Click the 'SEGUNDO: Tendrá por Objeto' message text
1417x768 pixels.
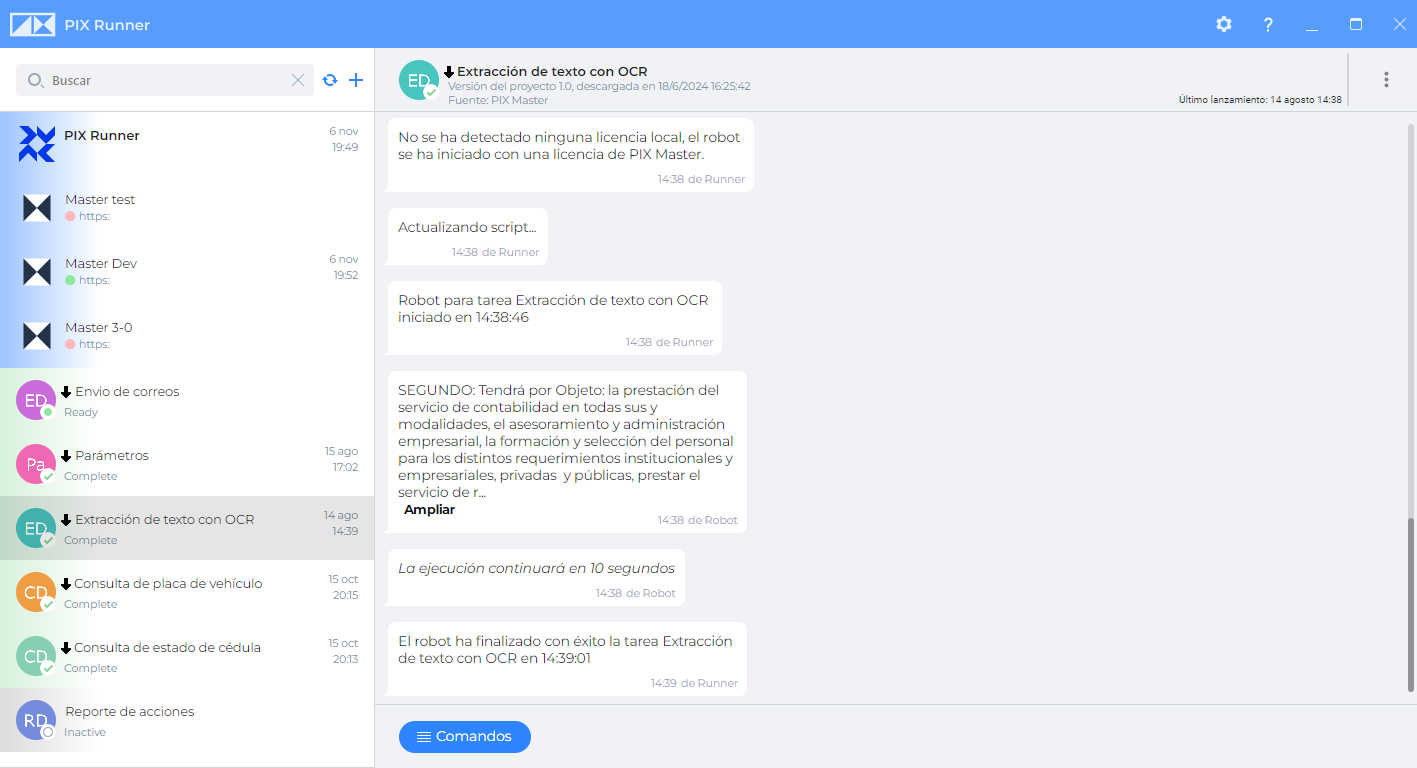click(x=566, y=442)
